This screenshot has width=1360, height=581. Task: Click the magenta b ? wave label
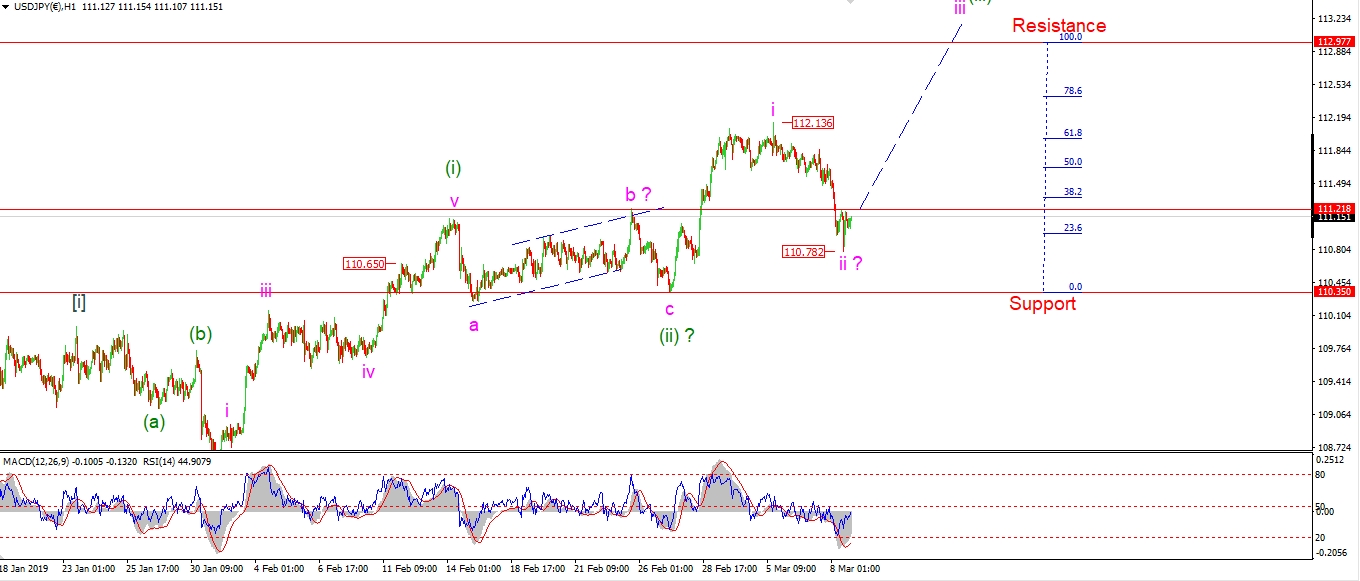click(638, 194)
